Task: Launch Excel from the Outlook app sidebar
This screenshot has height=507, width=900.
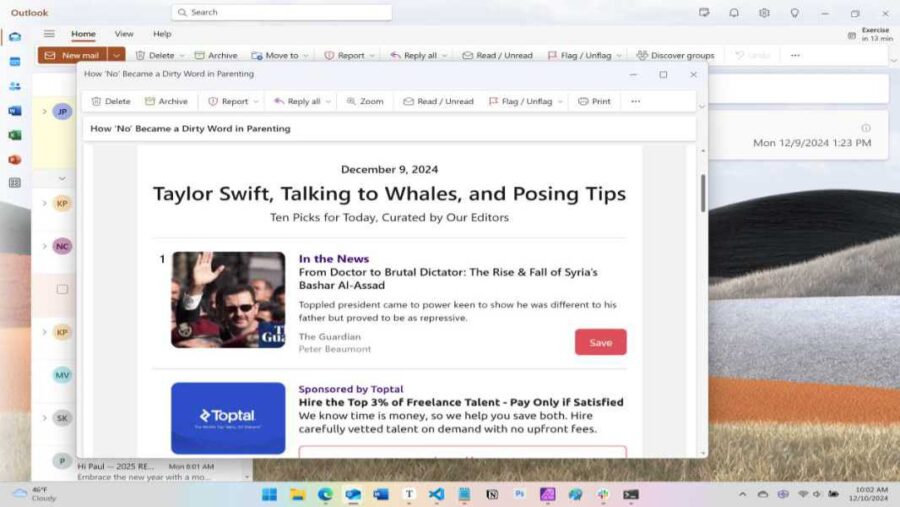Action: [14, 135]
